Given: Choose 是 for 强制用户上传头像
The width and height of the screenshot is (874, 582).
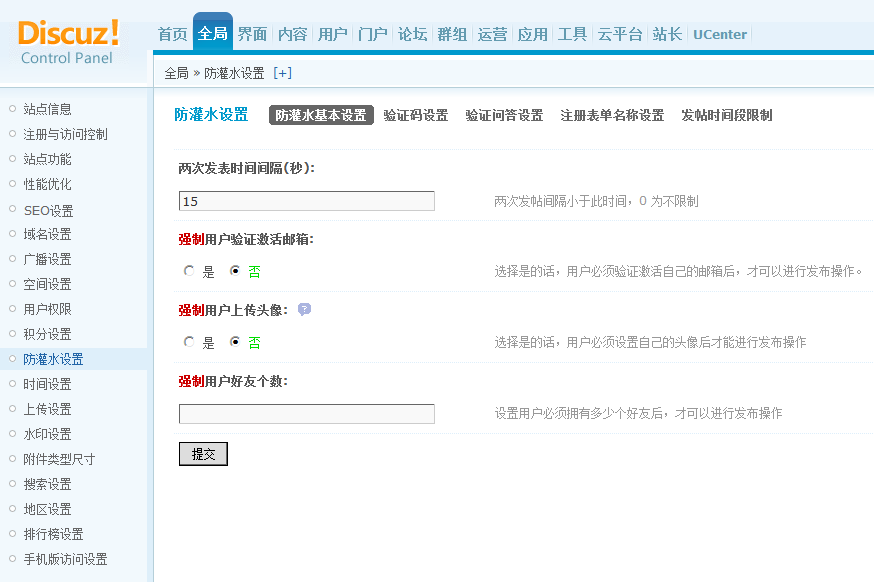Looking at the screenshot, I should (189, 342).
